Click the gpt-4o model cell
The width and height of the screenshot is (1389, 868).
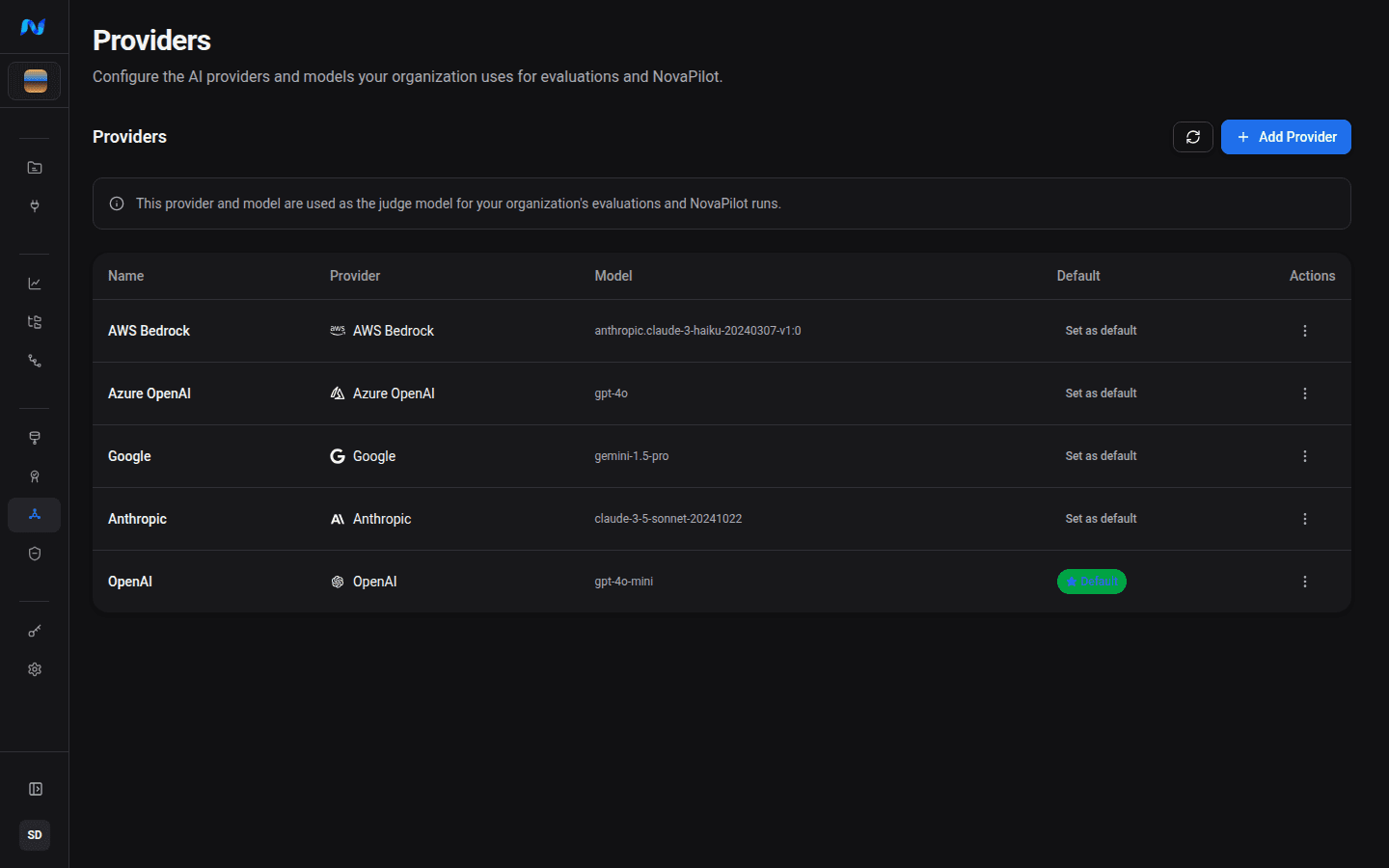611,393
